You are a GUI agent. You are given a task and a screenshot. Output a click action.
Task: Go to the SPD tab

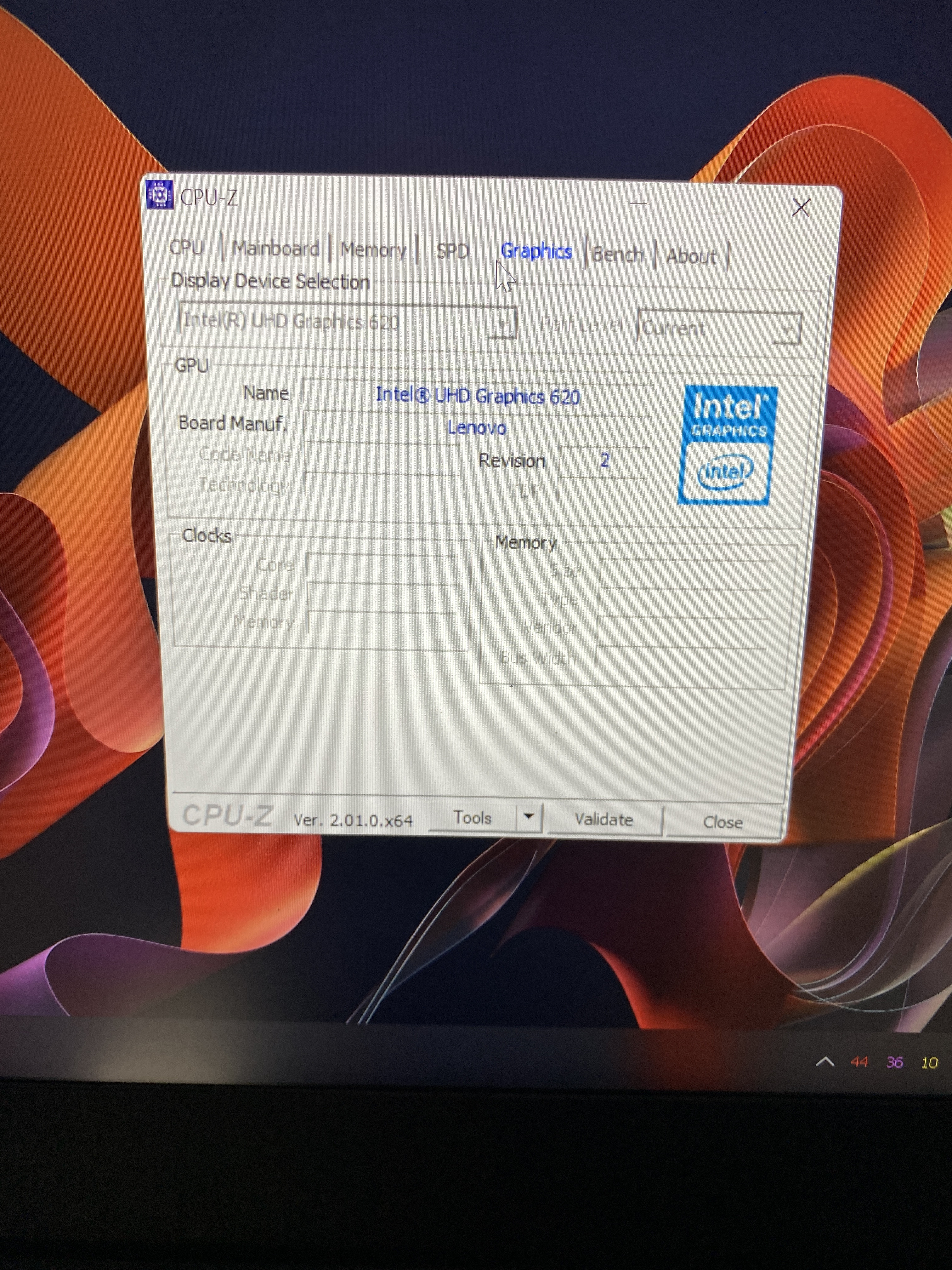pos(452,251)
